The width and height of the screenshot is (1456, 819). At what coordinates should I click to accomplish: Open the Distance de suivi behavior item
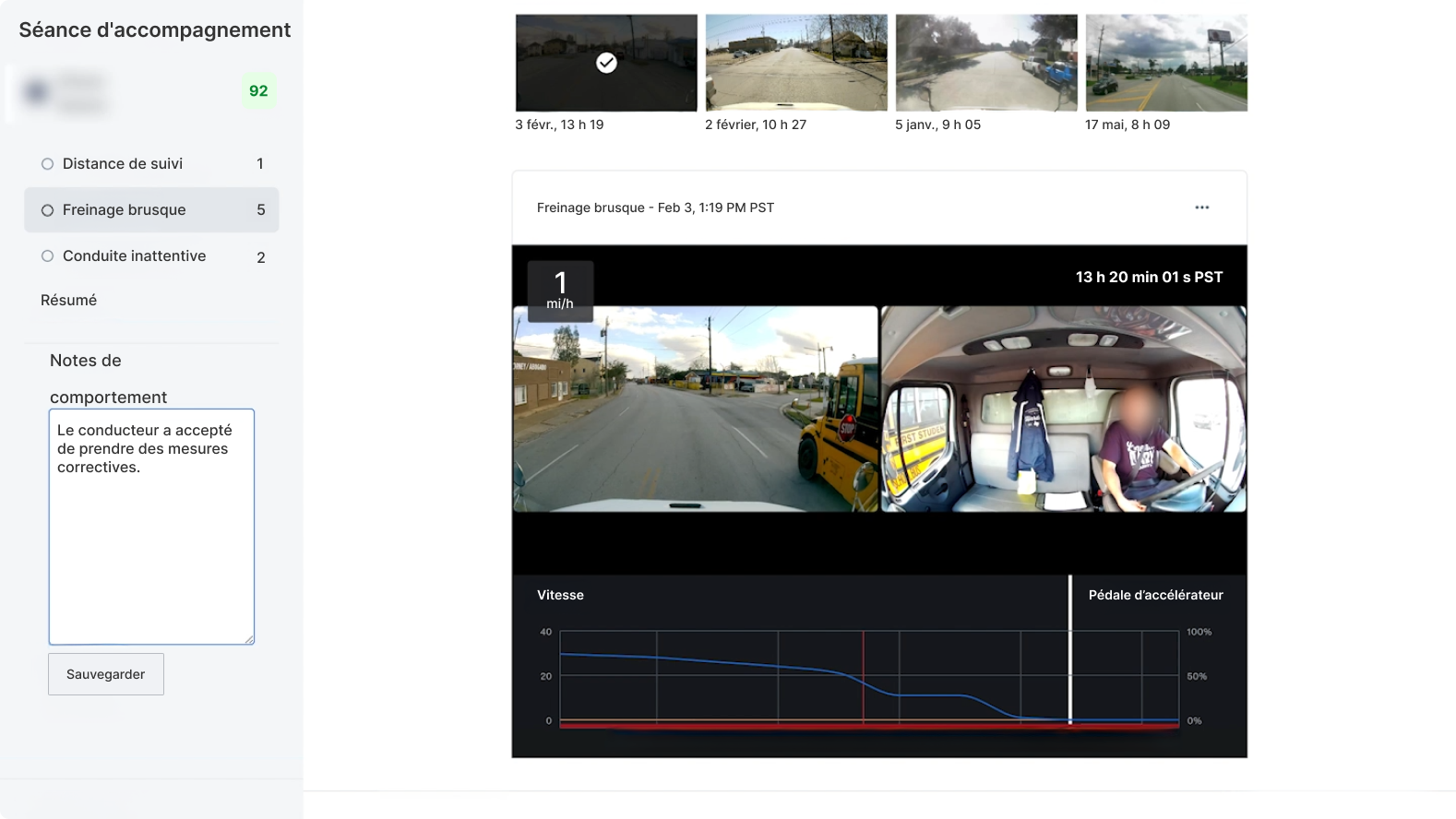pyautogui.click(x=151, y=164)
